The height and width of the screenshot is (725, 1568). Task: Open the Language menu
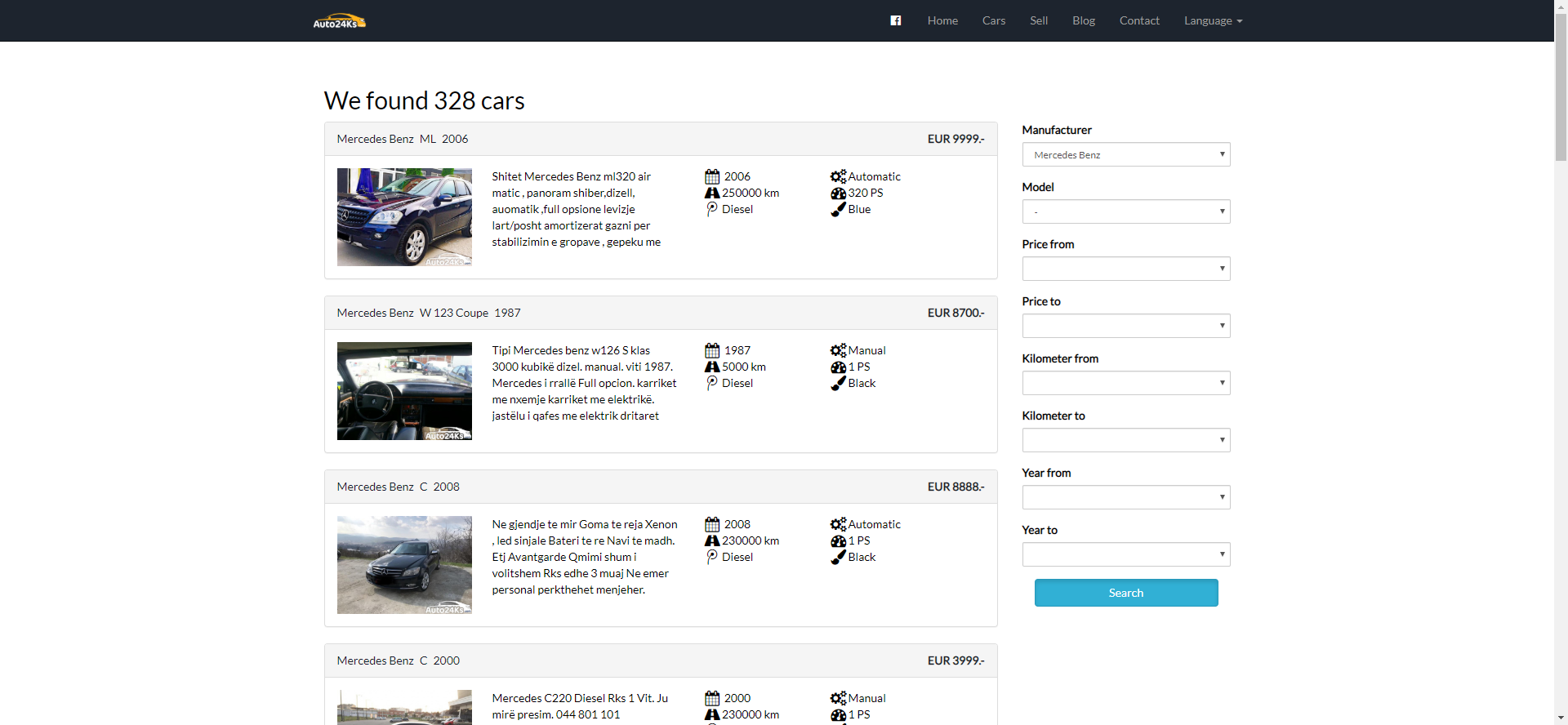[1213, 20]
